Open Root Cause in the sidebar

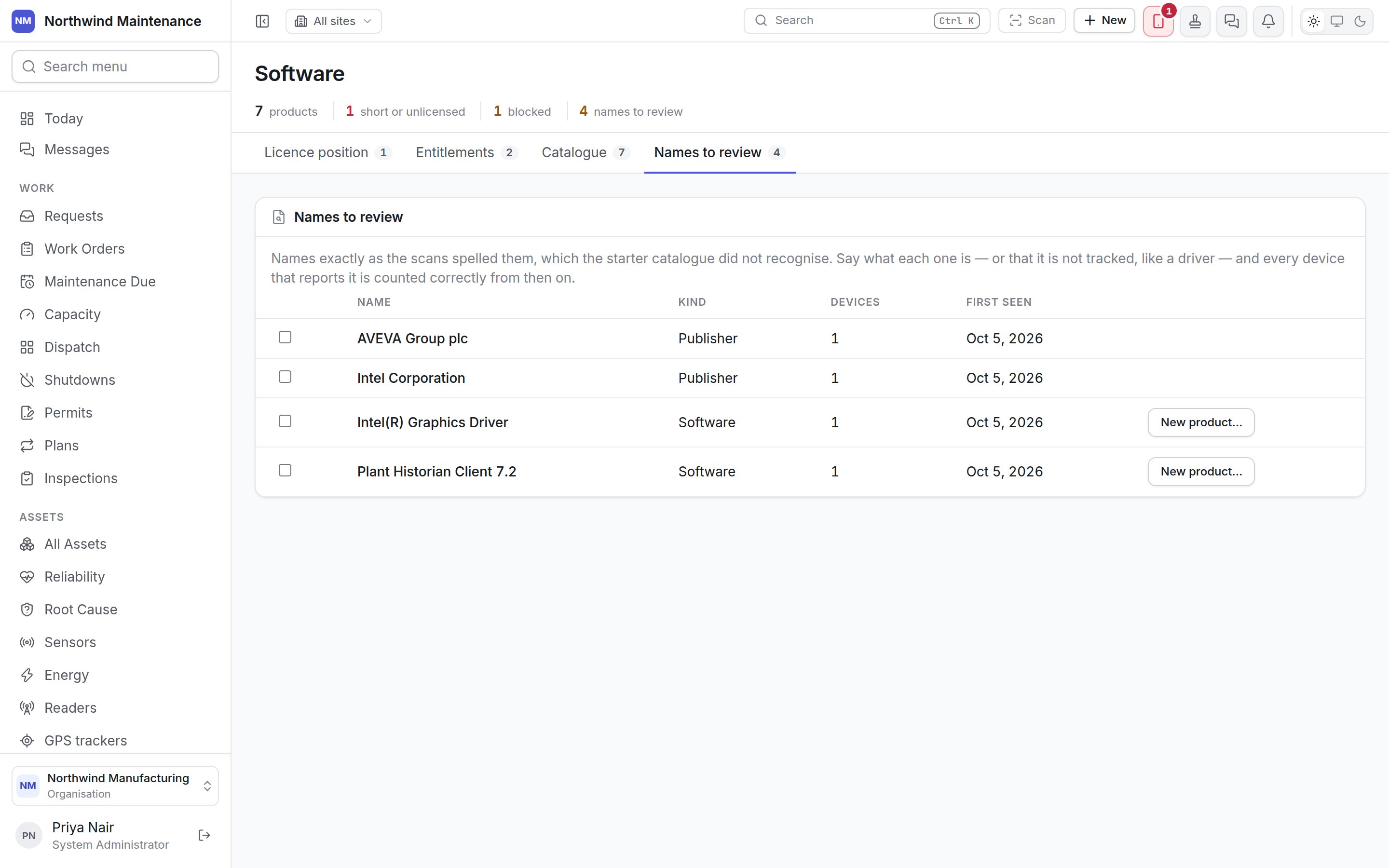(115, 610)
